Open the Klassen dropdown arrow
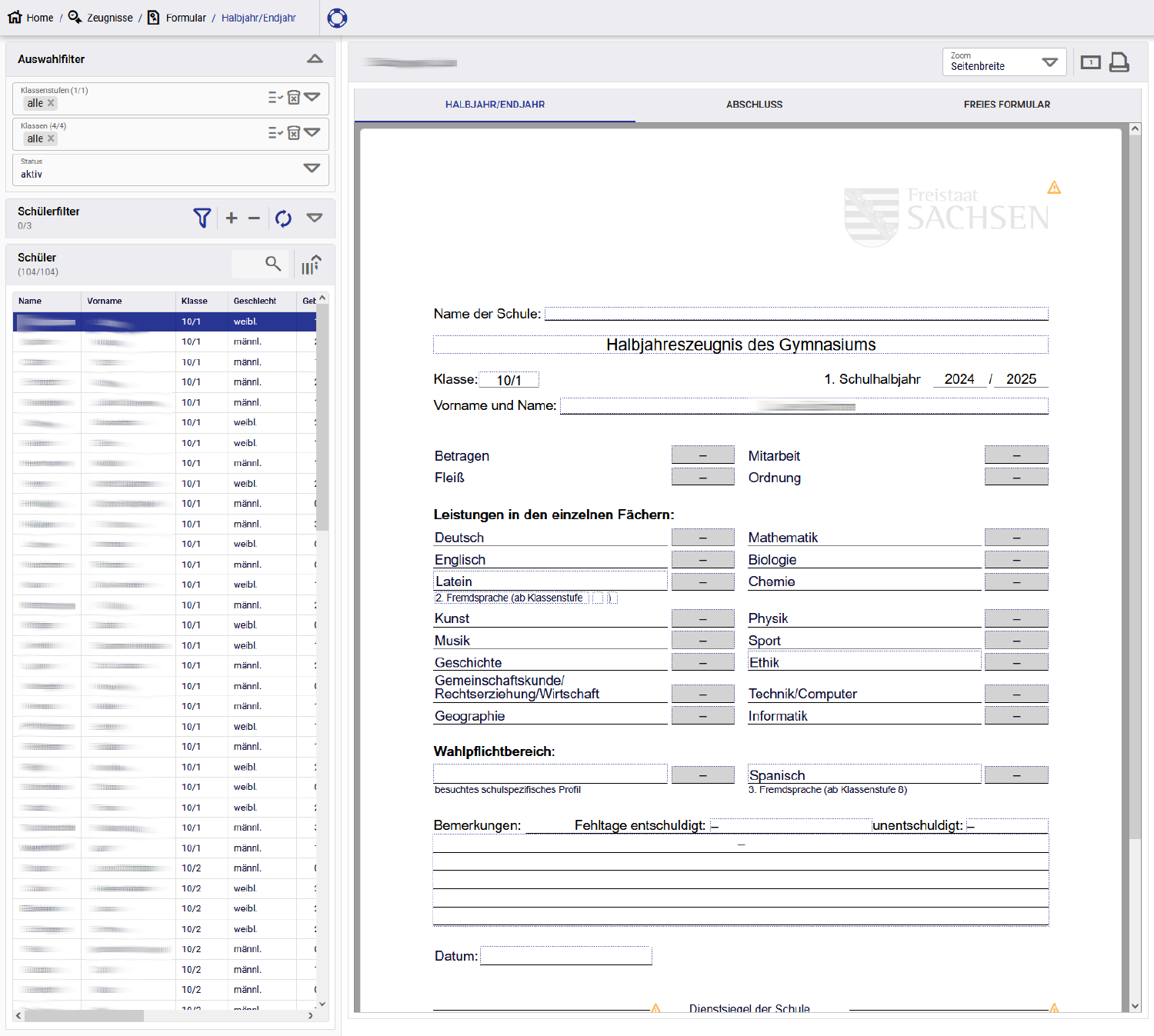Image resolution: width=1154 pixels, height=1036 pixels. (312, 132)
